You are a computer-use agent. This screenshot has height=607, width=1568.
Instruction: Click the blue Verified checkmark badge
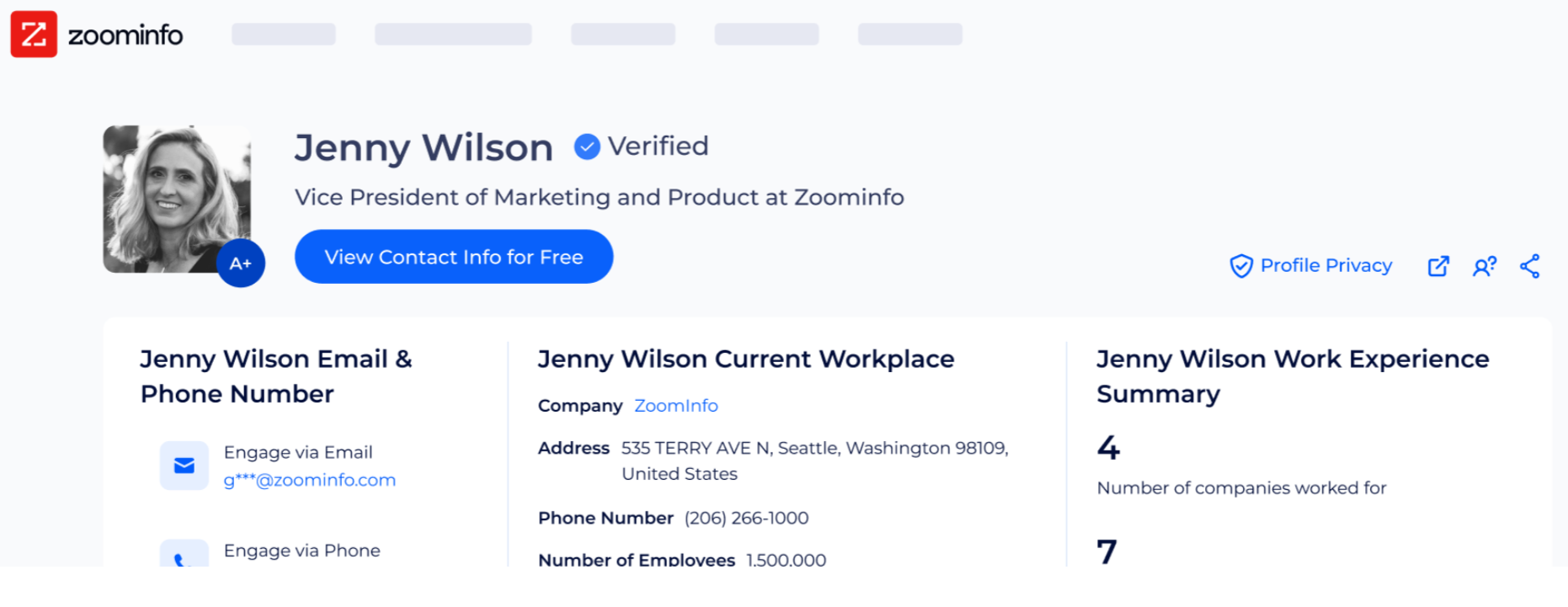click(x=587, y=146)
